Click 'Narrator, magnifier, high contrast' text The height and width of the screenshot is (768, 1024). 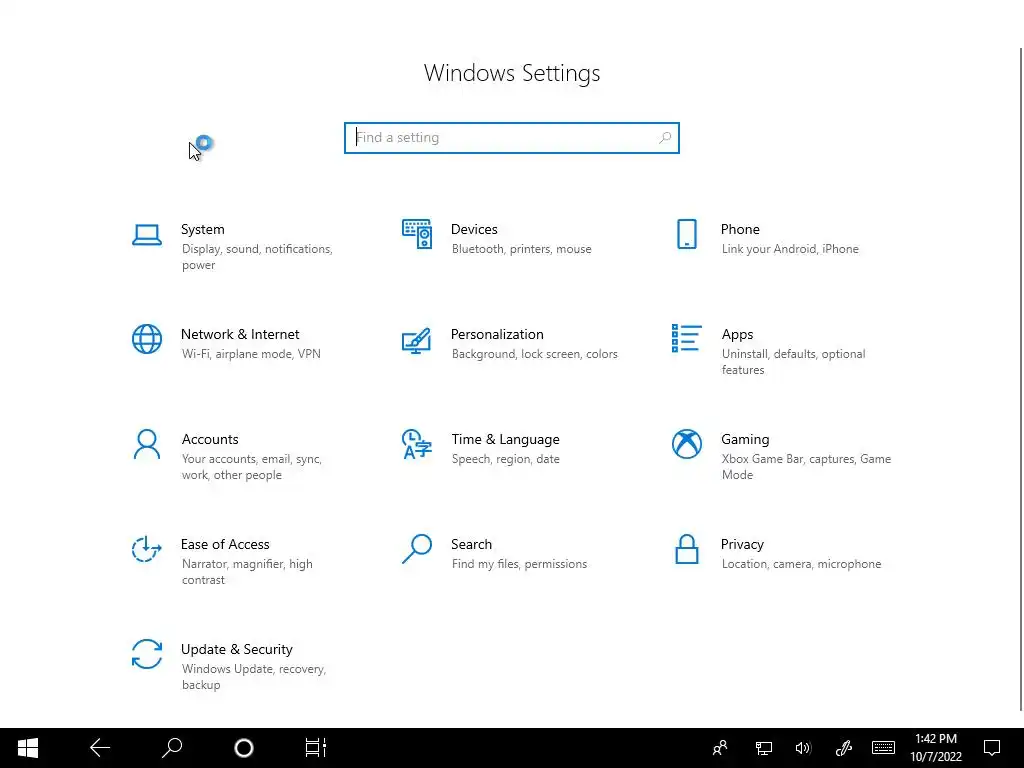[x=247, y=572]
